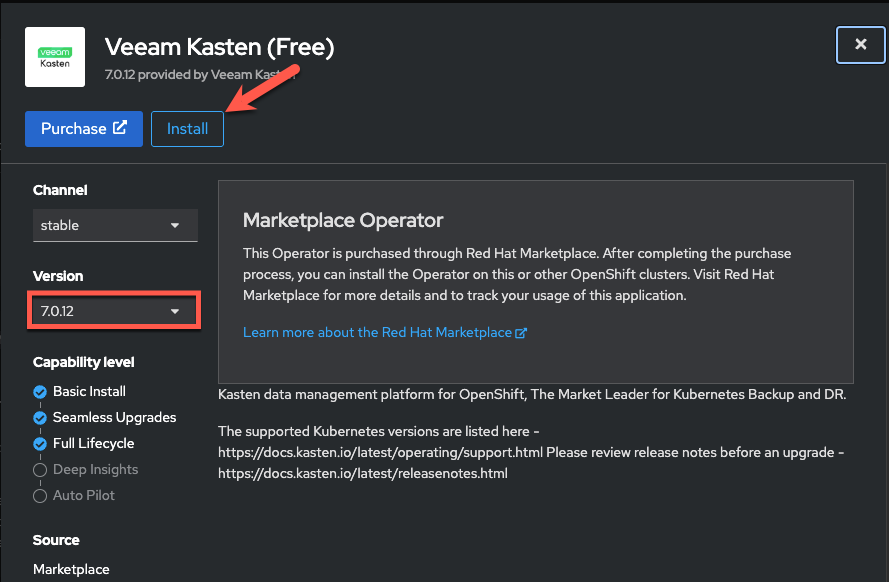
Task: Click the Purchase button
Action: (x=84, y=129)
